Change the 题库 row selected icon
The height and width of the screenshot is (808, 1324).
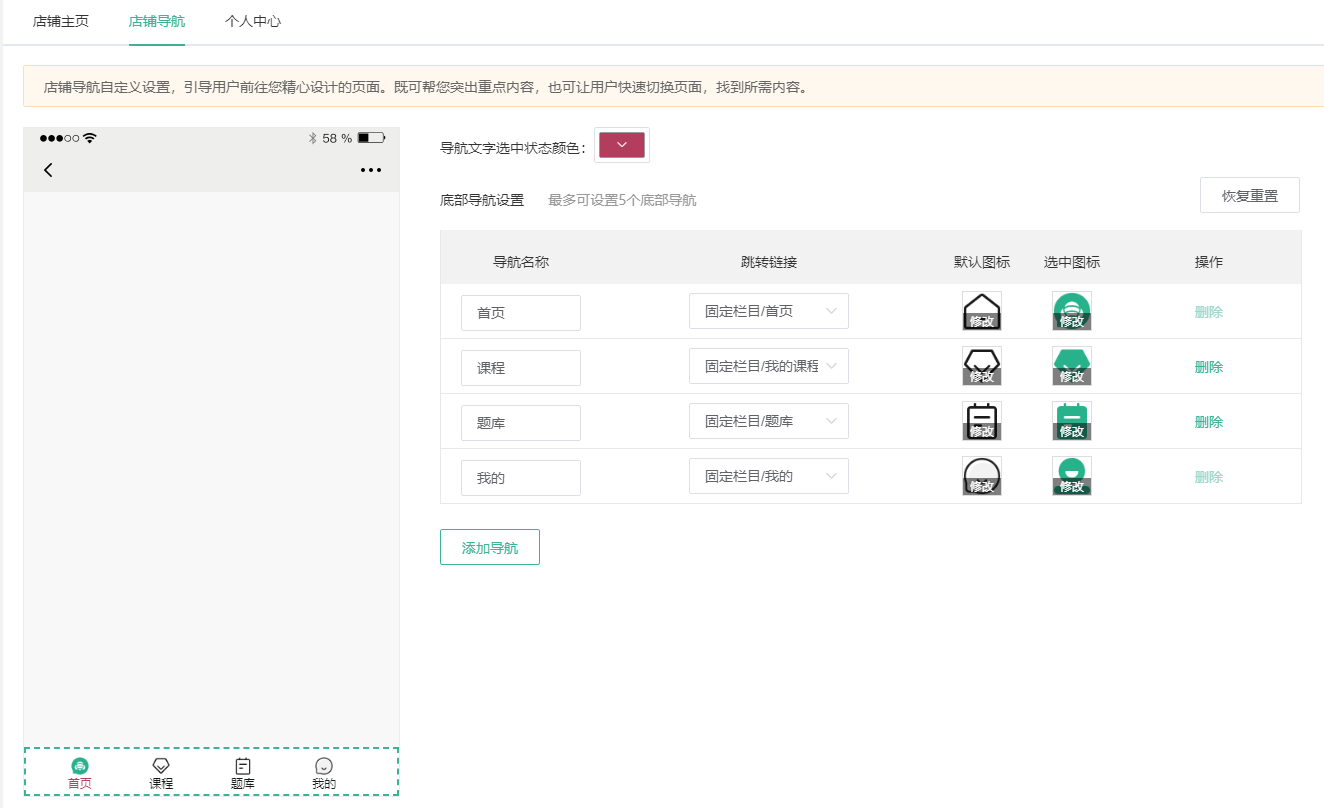coord(1071,421)
